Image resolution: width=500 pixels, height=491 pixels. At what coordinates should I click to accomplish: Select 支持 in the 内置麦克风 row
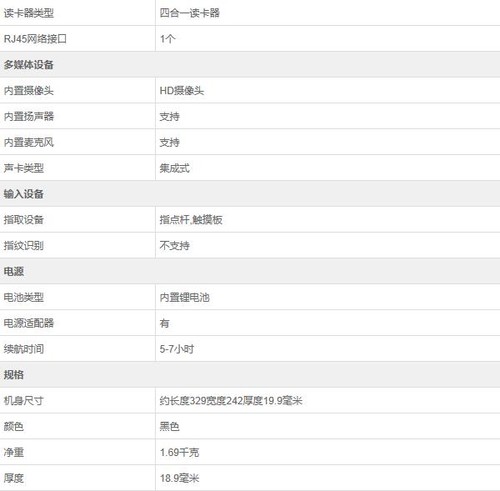click(x=169, y=142)
